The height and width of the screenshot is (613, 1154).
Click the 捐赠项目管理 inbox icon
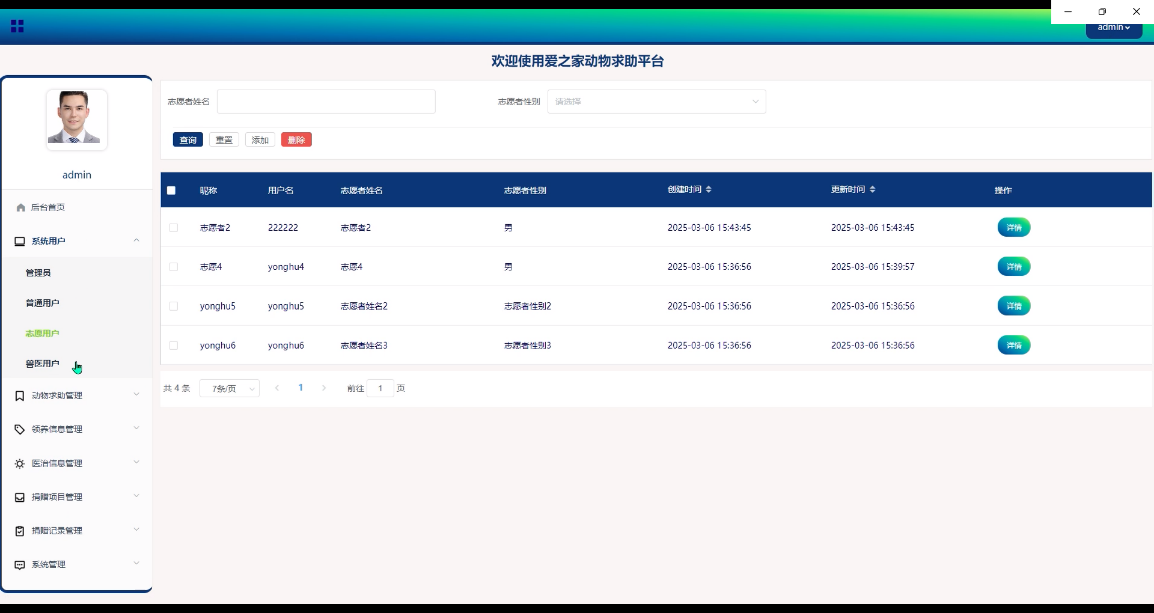[22, 496]
